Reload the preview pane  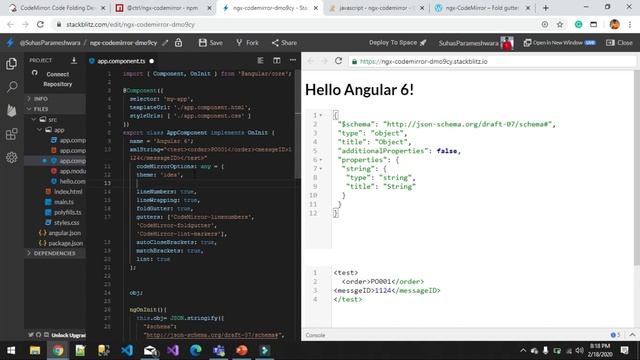click(338, 61)
